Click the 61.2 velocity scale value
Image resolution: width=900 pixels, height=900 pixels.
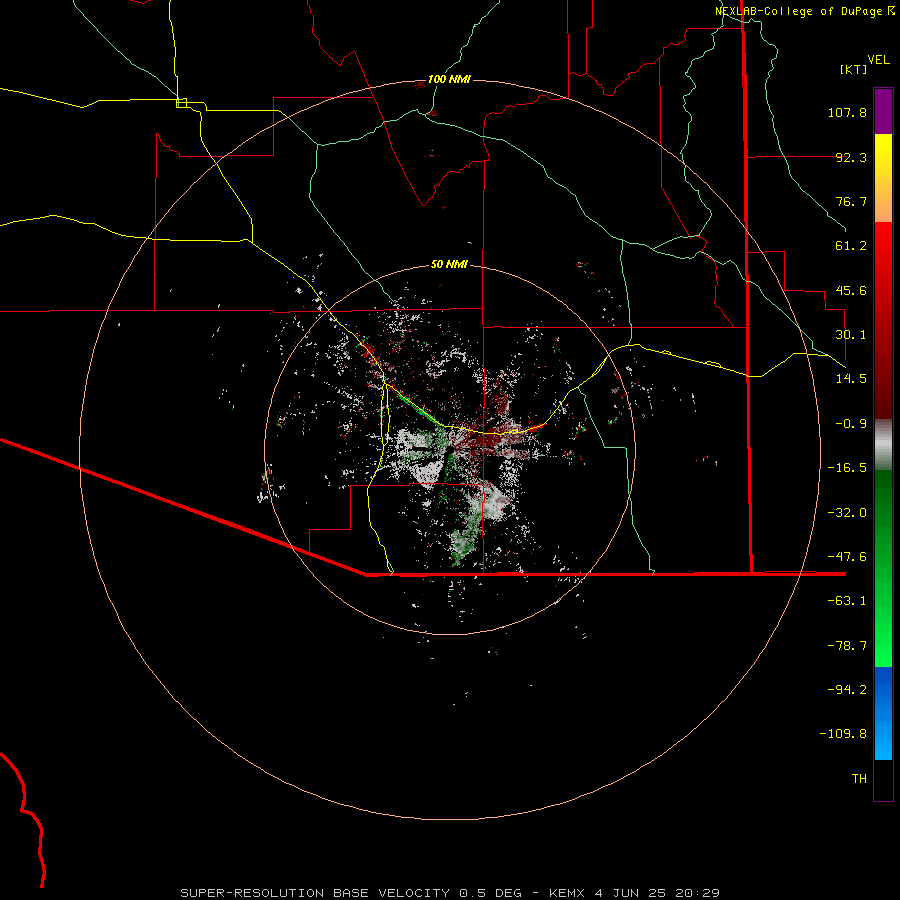(x=851, y=246)
